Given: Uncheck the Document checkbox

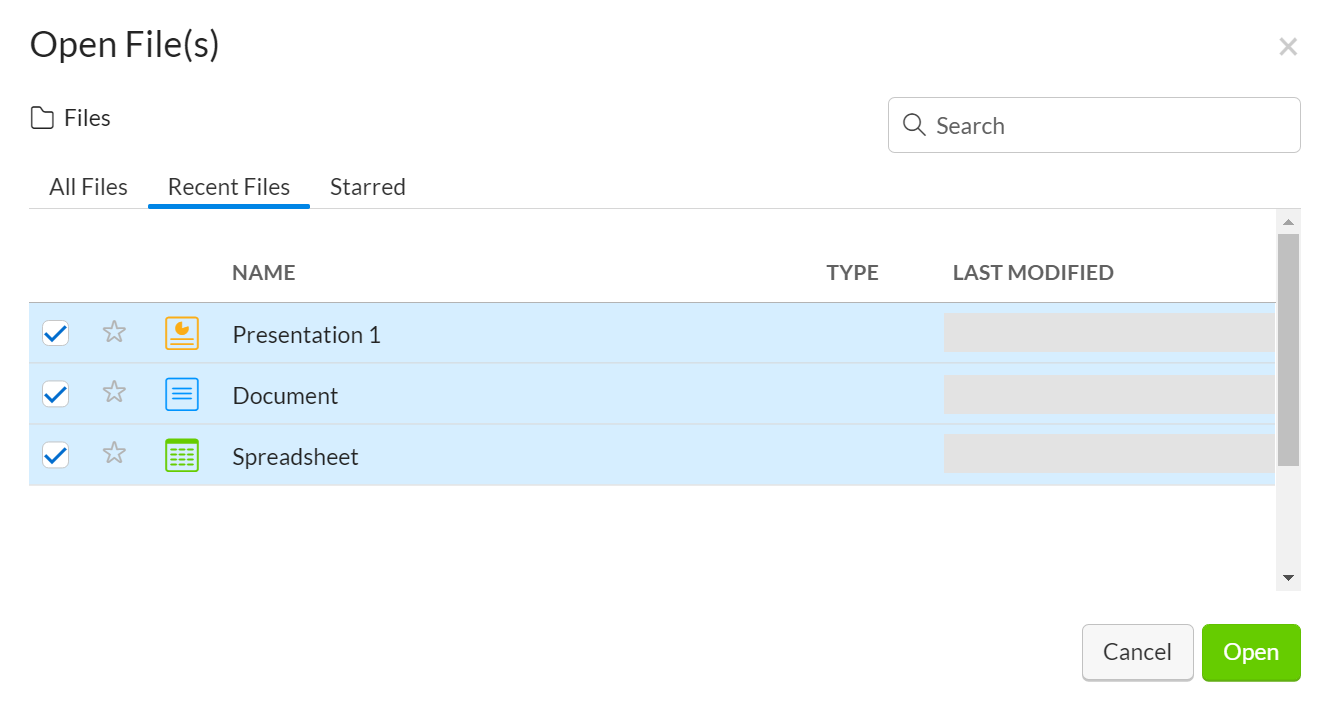Looking at the screenshot, I should pos(56,395).
